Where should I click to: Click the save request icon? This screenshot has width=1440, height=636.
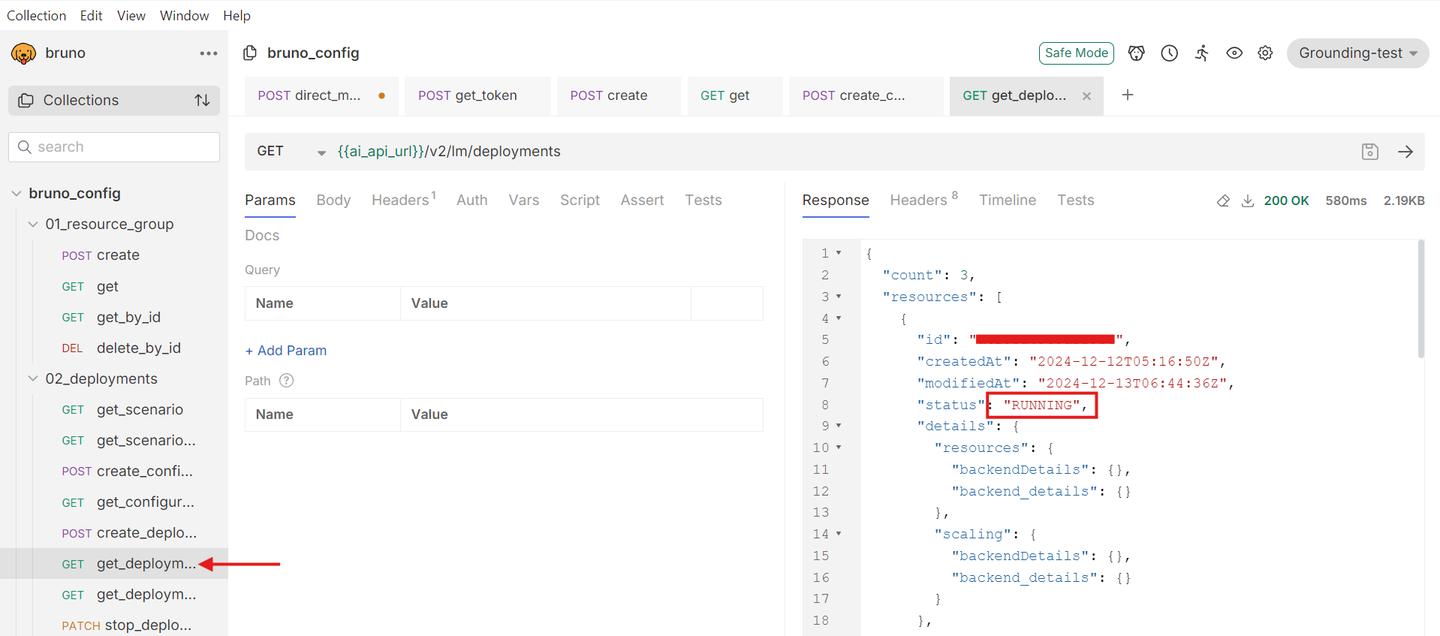pos(1370,152)
